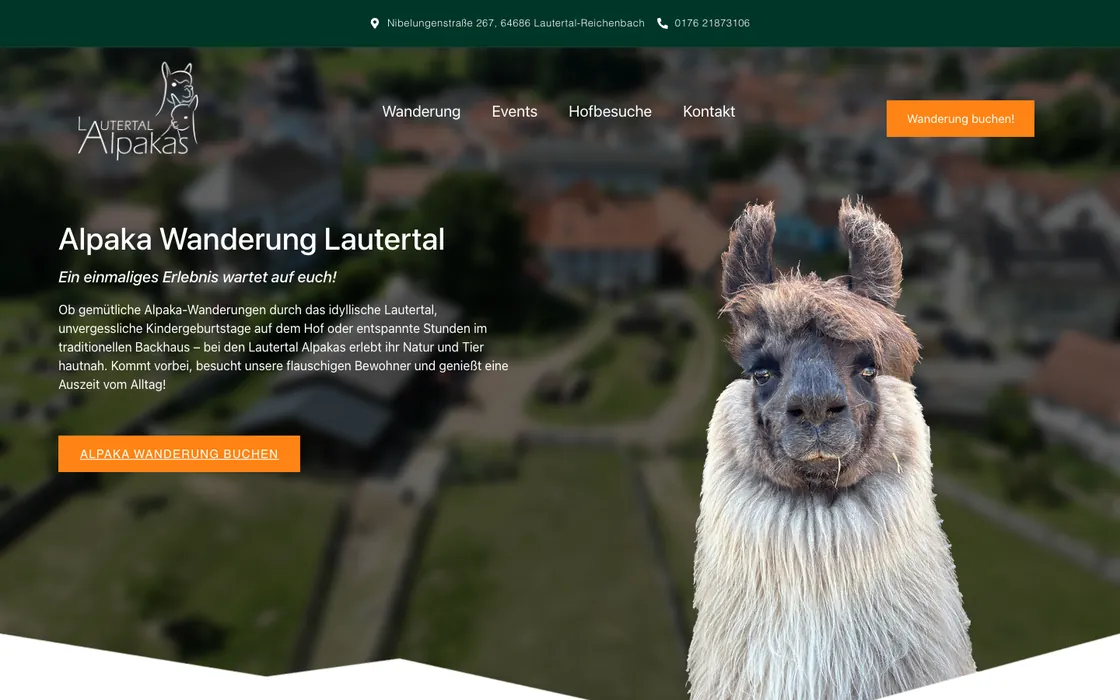Image resolution: width=1120 pixels, height=700 pixels.
Task: Click the phone handset icon
Action: (662, 24)
